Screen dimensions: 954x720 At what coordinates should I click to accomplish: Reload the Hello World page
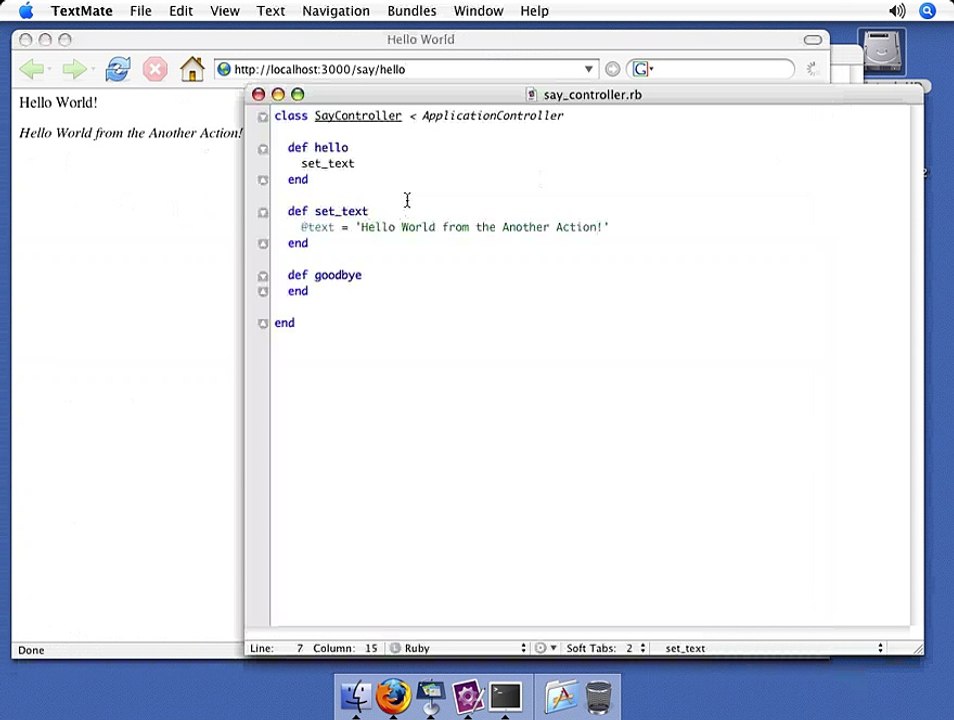point(117,69)
